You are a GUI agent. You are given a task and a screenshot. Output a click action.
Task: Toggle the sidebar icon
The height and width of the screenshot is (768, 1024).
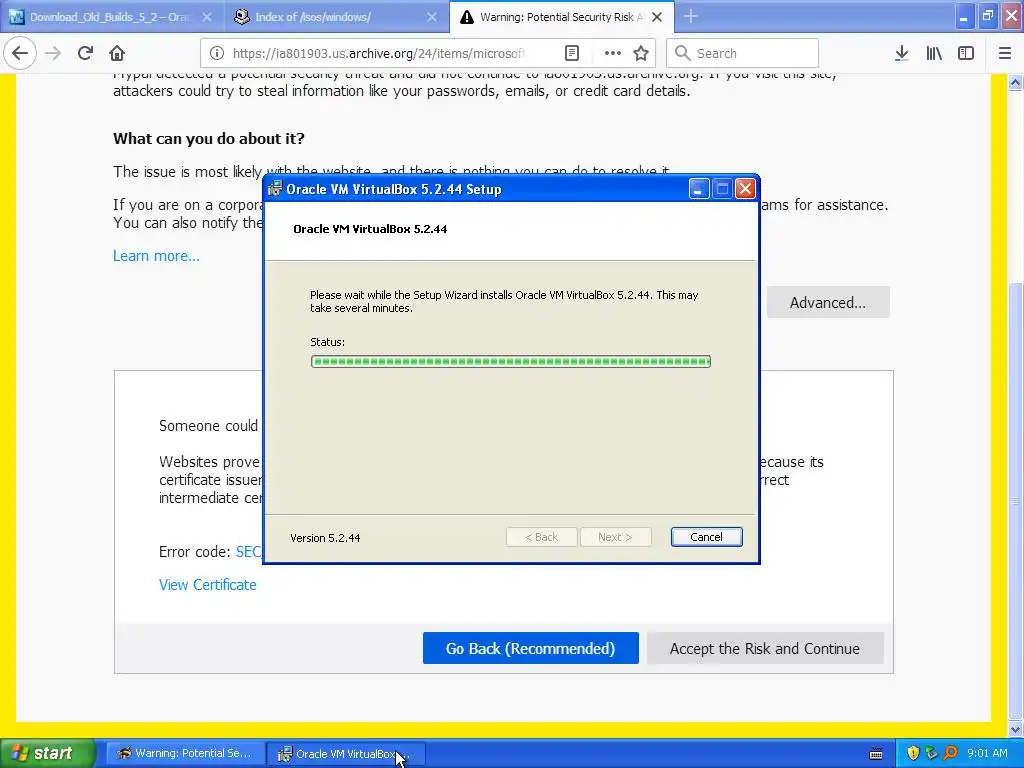(x=966, y=53)
